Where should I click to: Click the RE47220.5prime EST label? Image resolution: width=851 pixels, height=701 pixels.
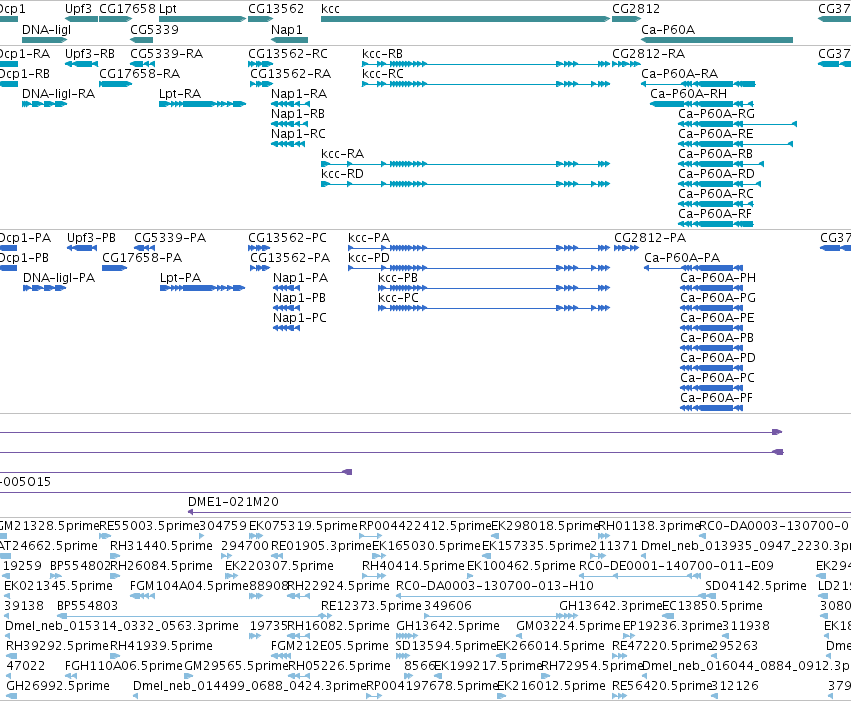point(662,646)
